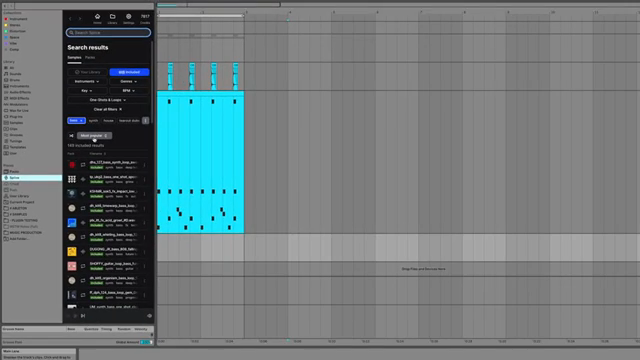Viewport: 640px width, 360px height.
Task: Select Space collection in browser
Action: click(14, 38)
